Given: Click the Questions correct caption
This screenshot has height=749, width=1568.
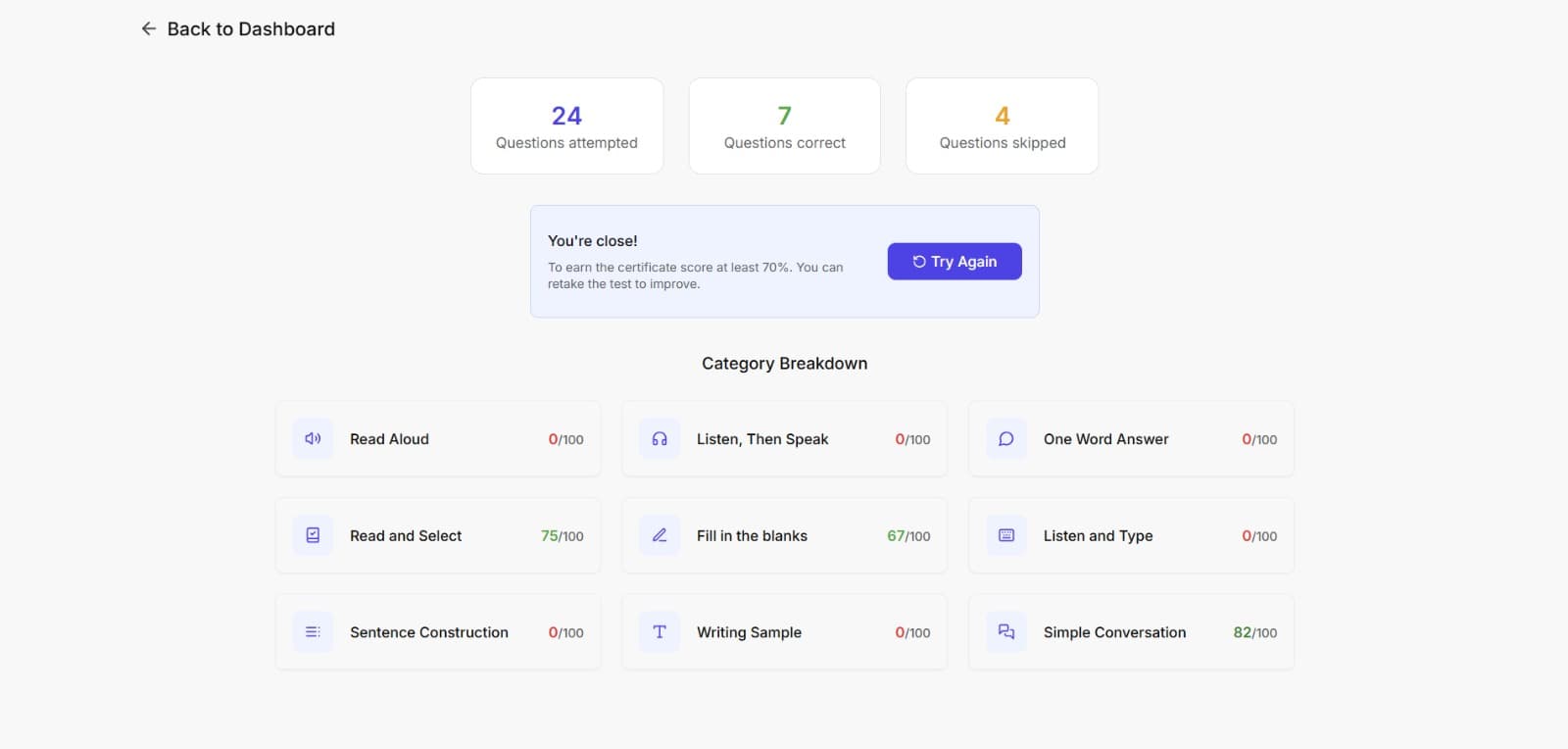Looking at the screenshot, I should click(784, 143).
